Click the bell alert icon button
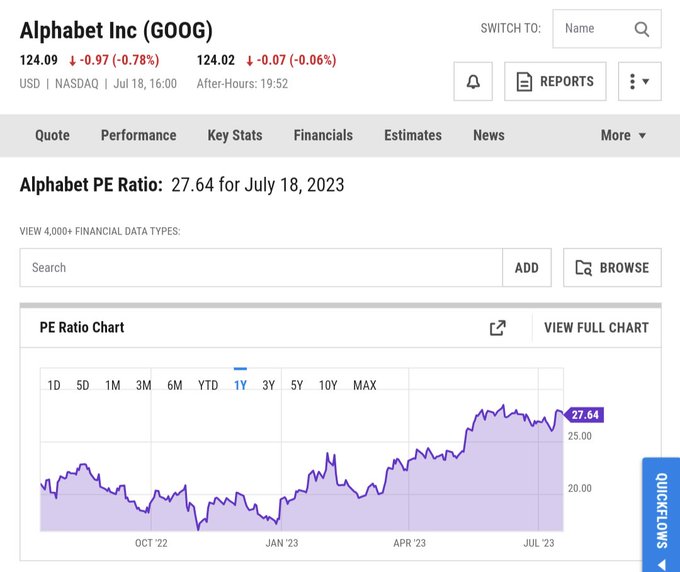The width and height of the screenshot is (680, 572). (x=473, y=82)
